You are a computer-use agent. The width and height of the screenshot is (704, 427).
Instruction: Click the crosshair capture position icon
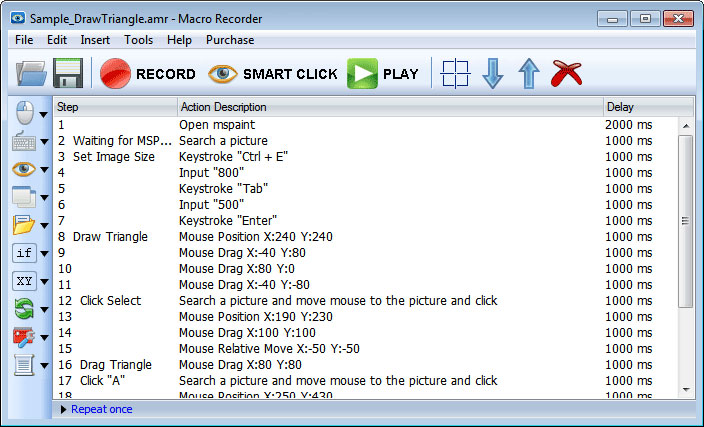pos(455,74)
